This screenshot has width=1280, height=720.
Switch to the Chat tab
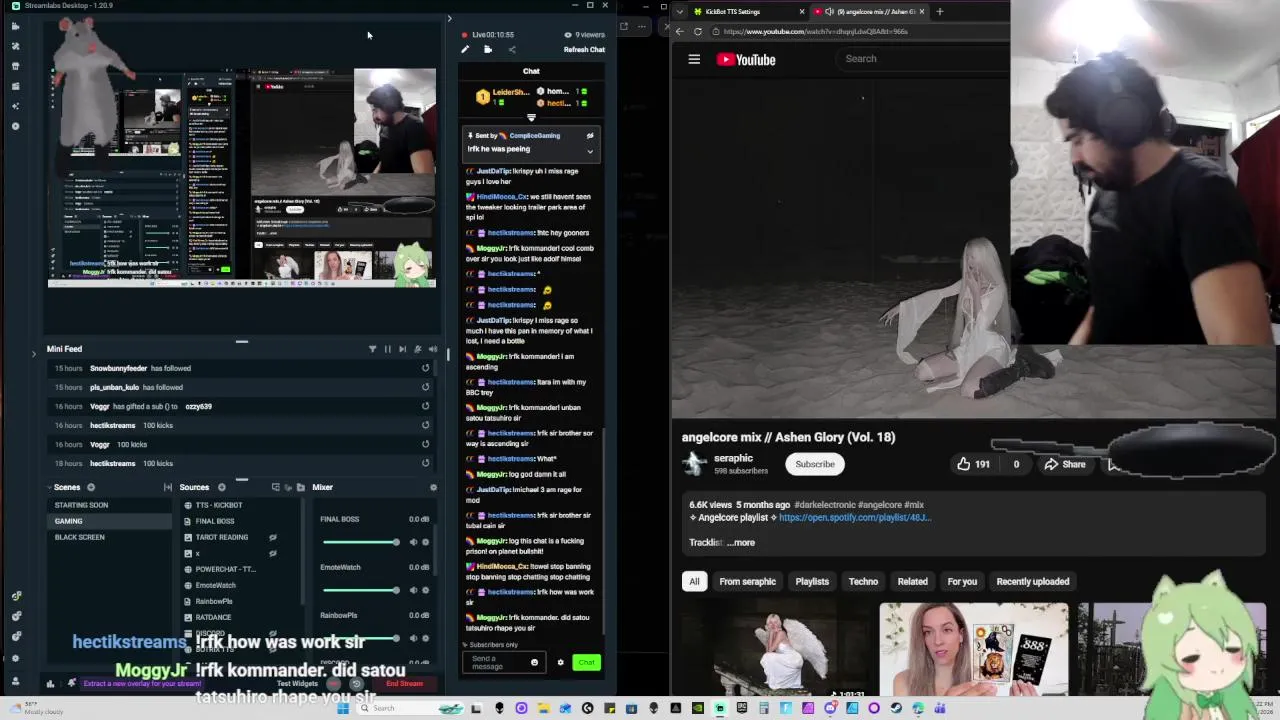(531, 71)
